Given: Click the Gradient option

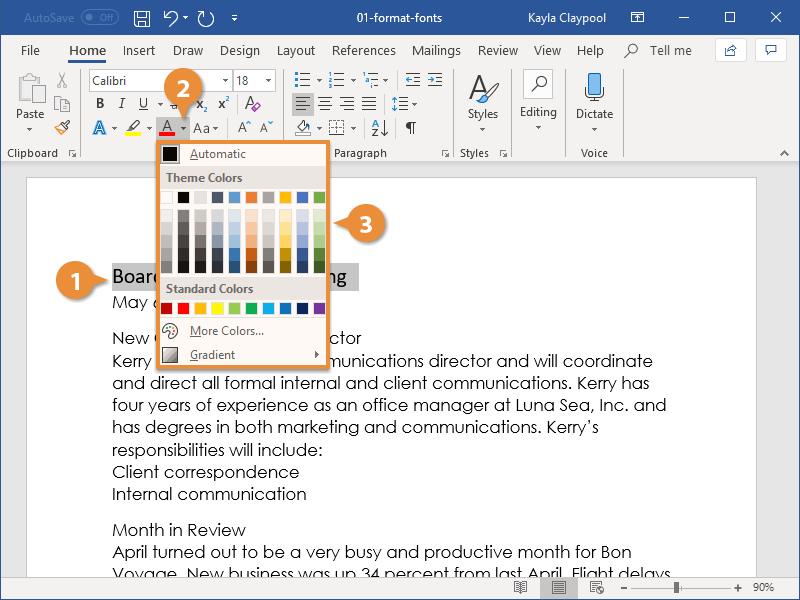Looking at the screenshot, I should [x=211, y=354].
